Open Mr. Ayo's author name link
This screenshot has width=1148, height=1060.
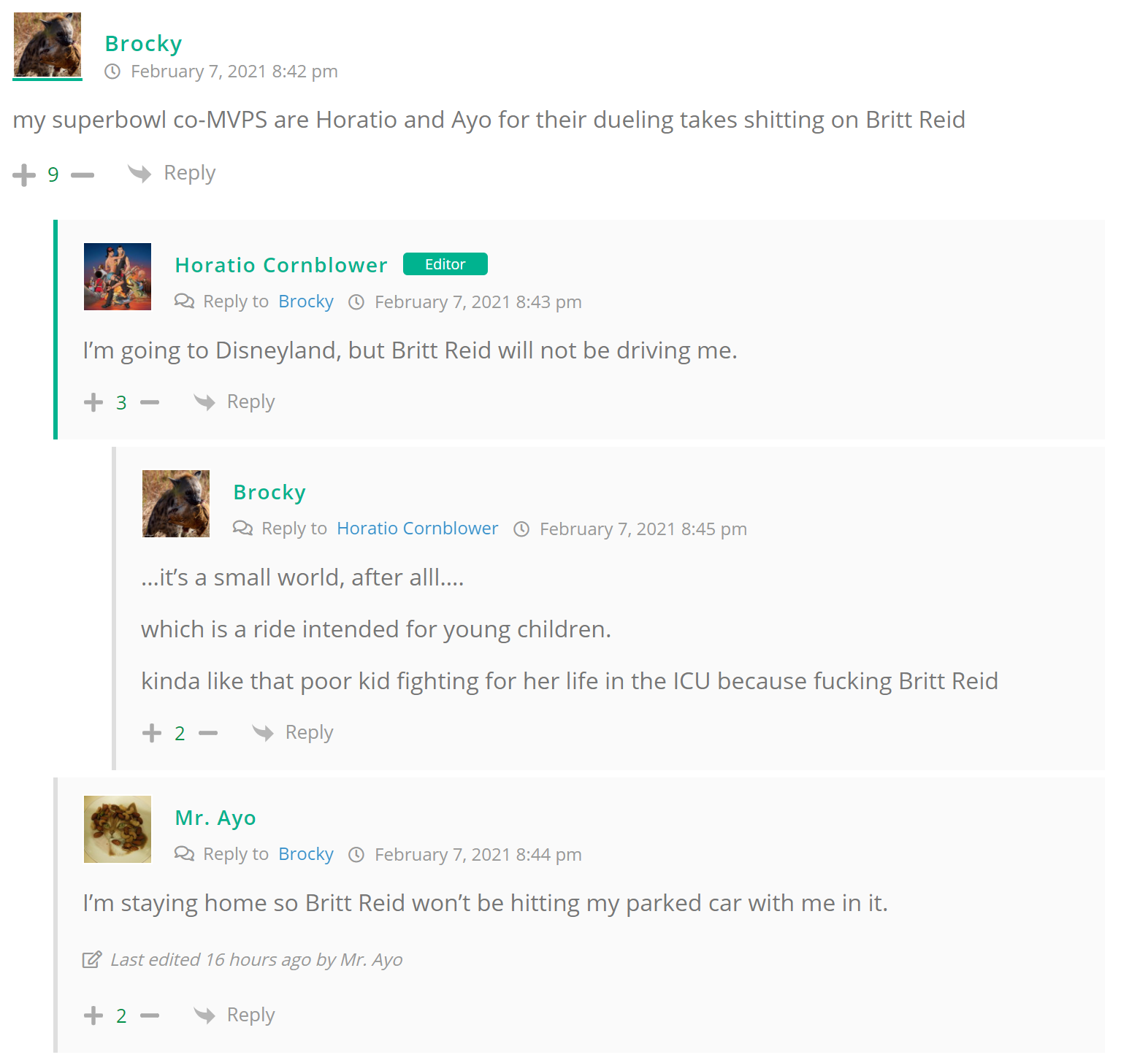pos(215,818)
